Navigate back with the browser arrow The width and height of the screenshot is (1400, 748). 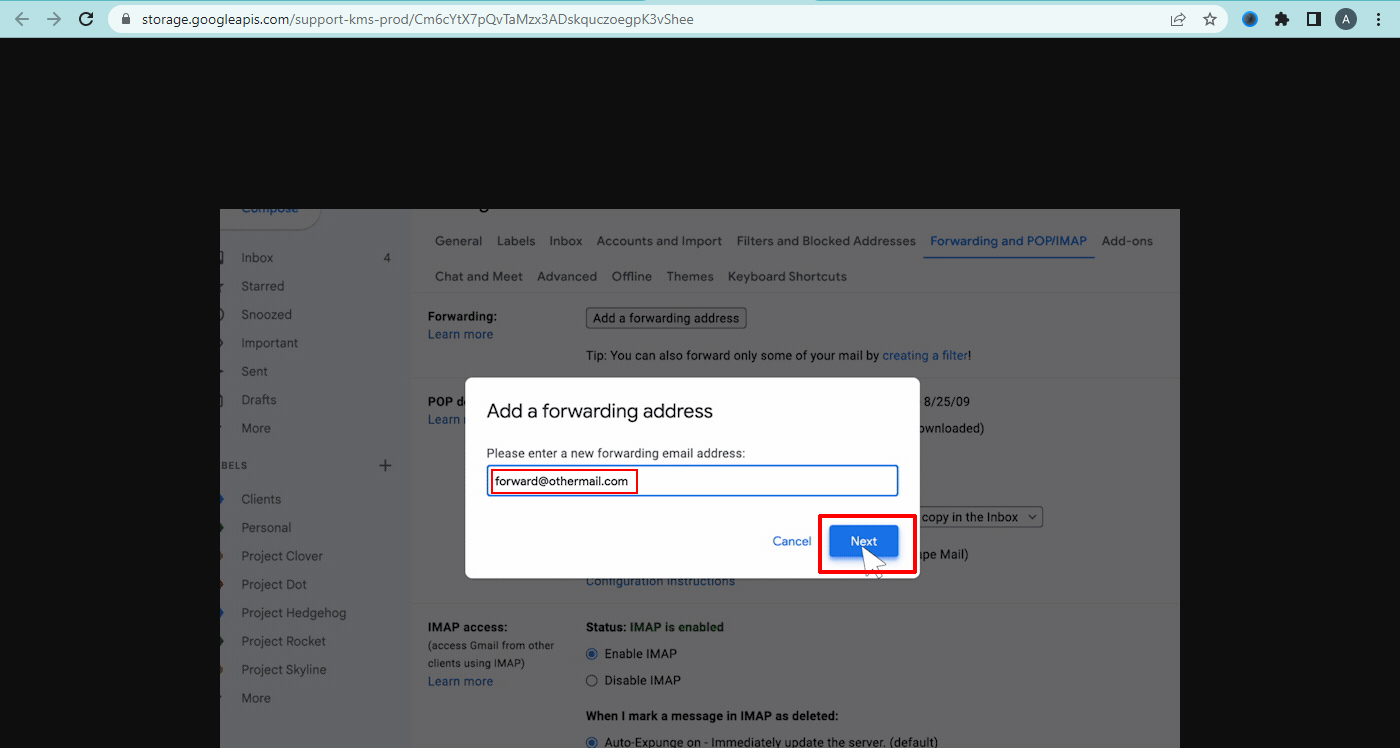pos(21,18)
